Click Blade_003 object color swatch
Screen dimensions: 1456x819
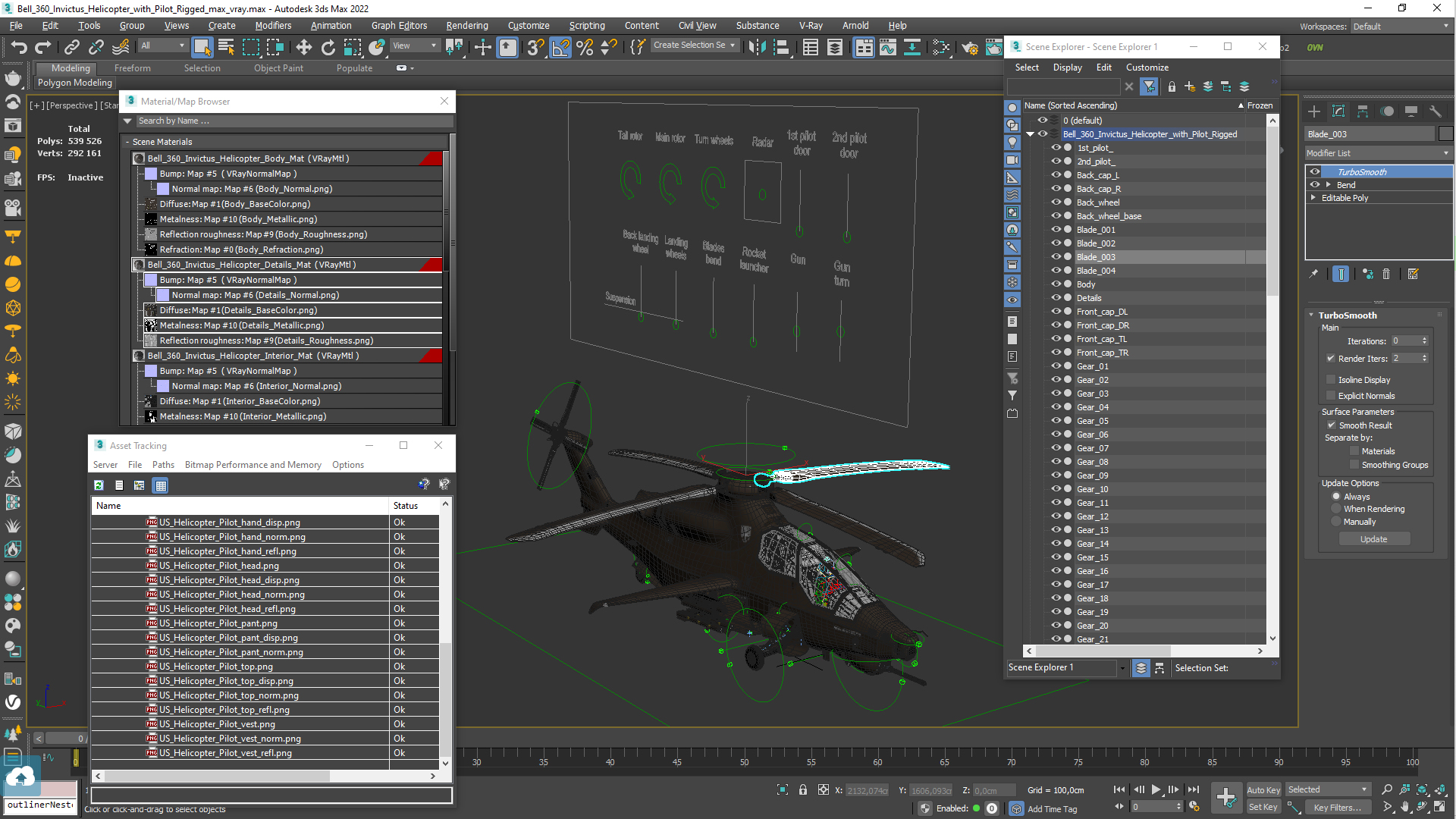[1445, 134]
